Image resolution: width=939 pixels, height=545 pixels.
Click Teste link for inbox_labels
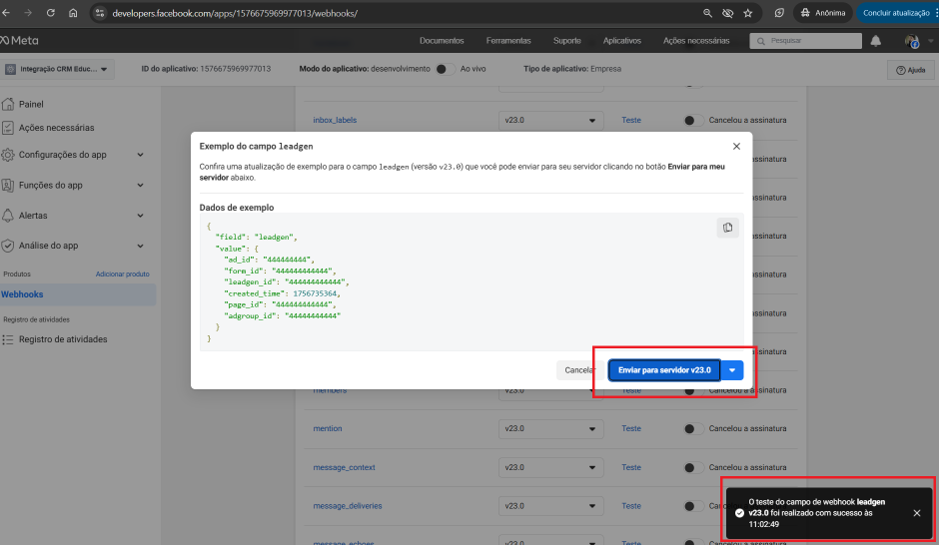pos(631,120)
